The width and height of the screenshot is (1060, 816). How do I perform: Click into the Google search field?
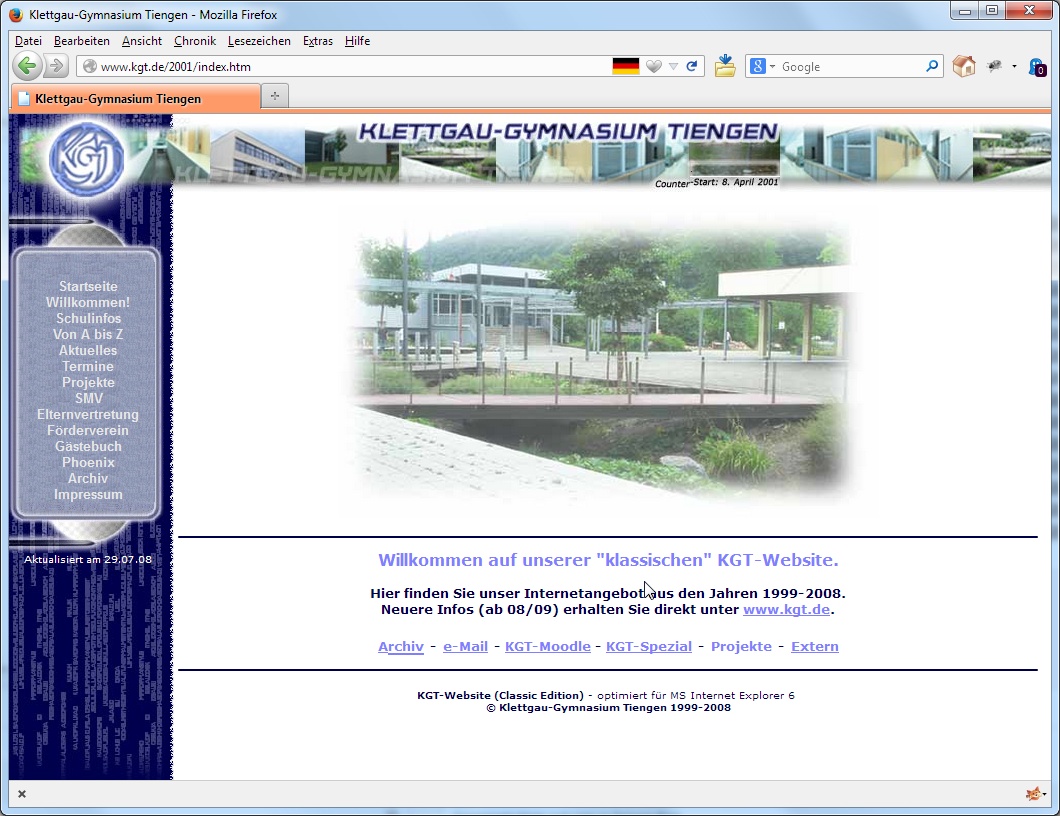(850, 66)
